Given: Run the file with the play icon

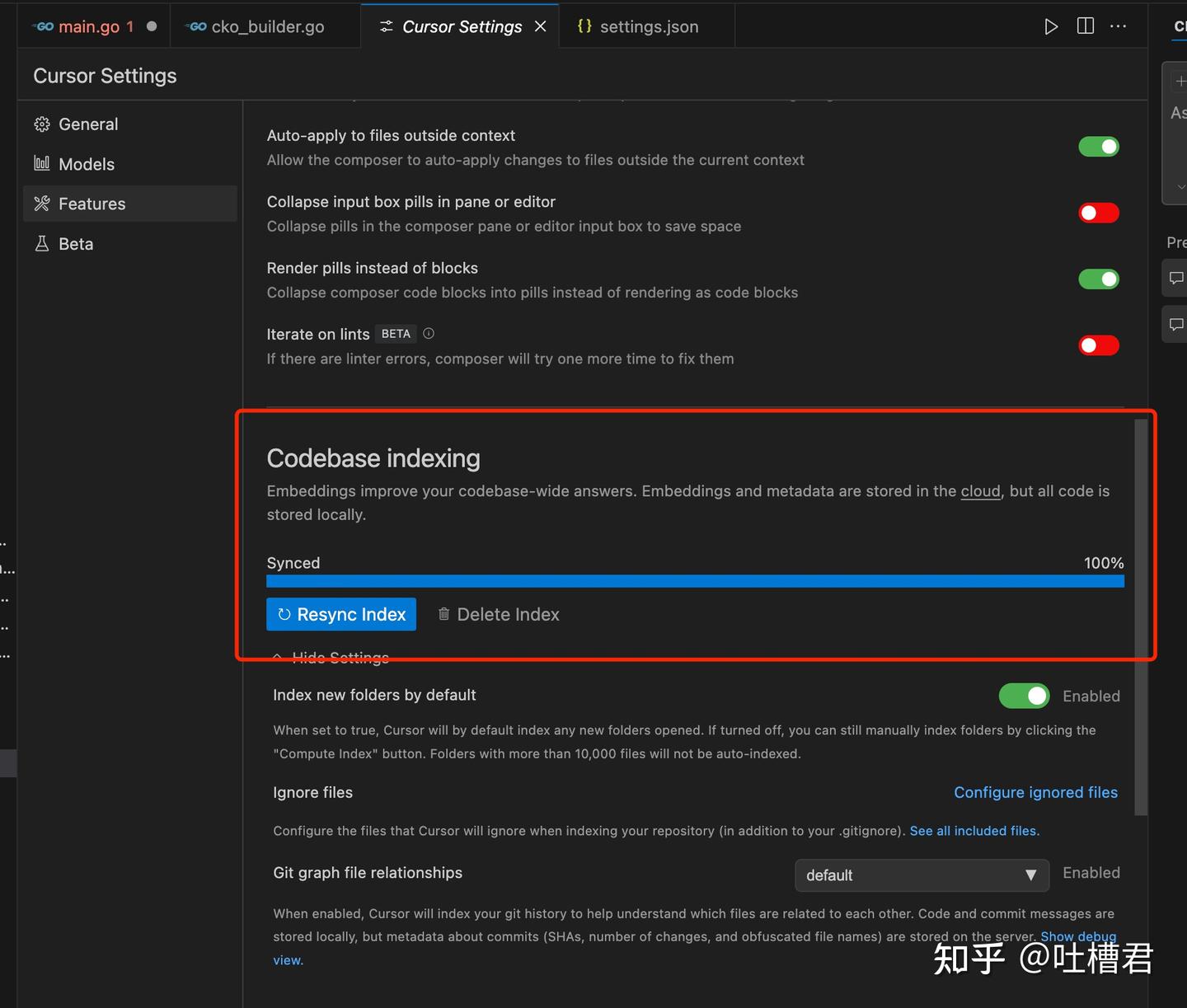Looking at the screenshot, I should tap(1051, 26).
